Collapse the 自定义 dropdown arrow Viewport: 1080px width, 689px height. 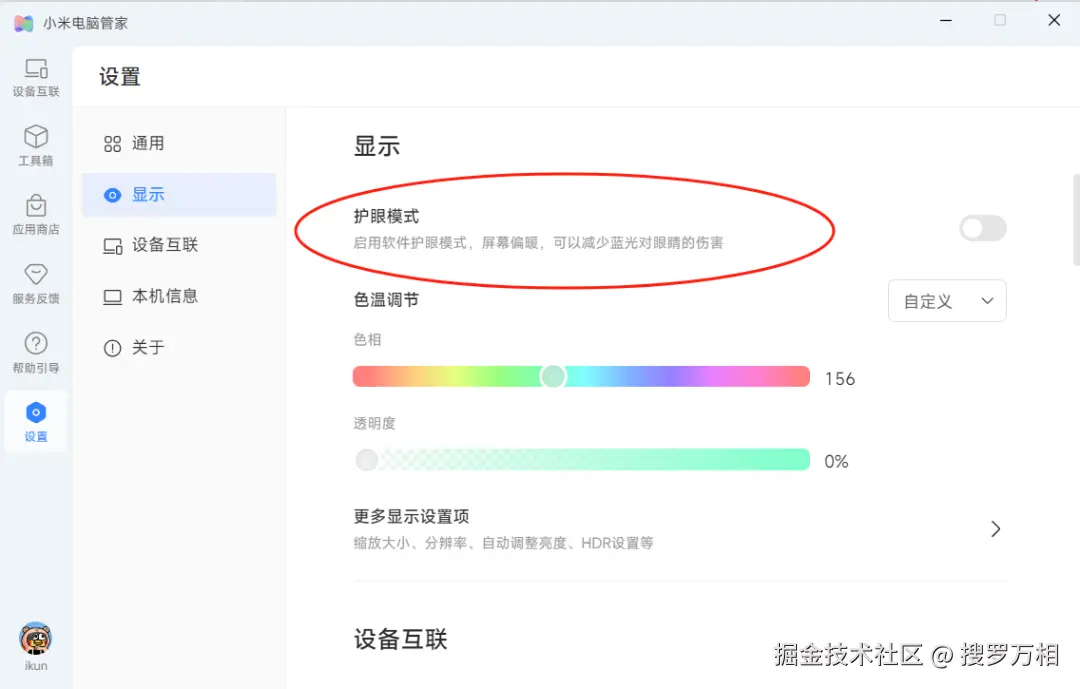[988, 300]
